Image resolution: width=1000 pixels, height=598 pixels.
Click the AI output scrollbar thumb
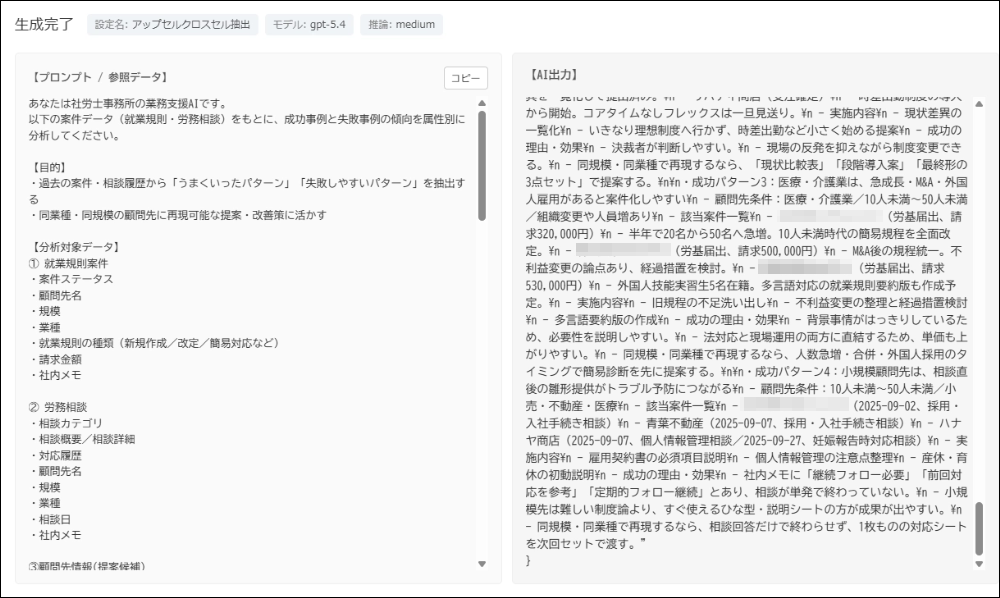(979, 529)
